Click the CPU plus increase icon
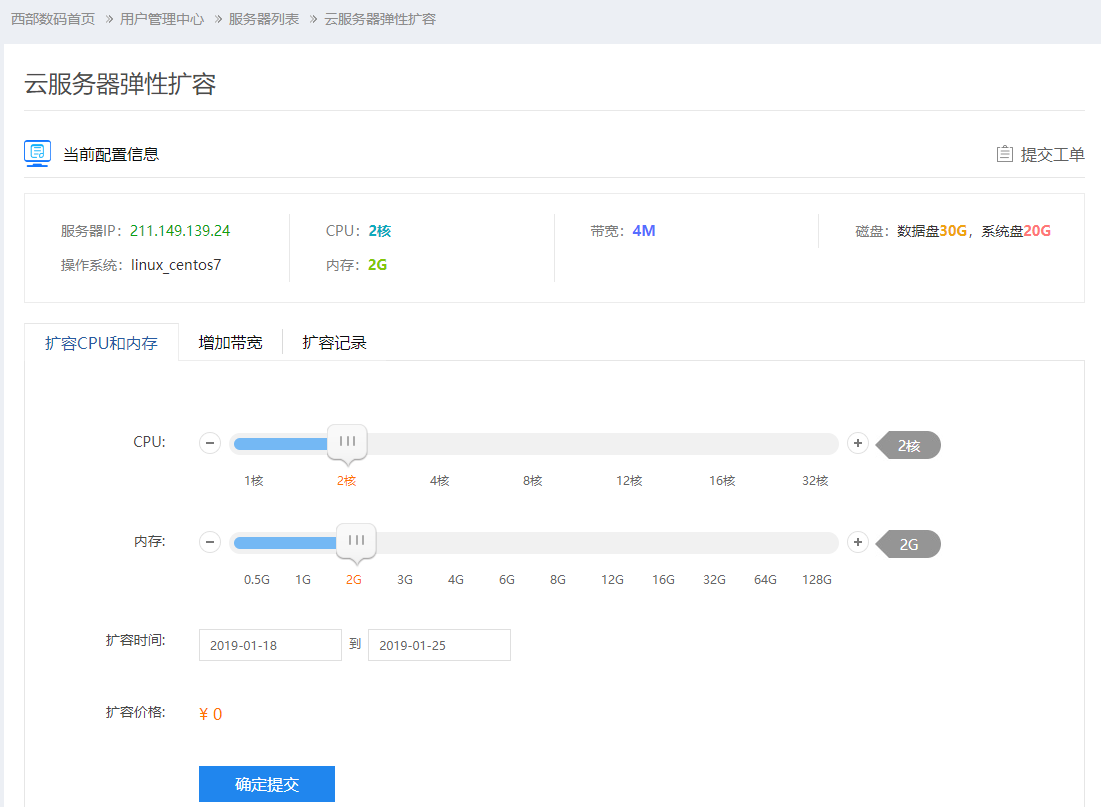The width and height of the screenshot is (1101, 807). click(x=857, y=443)
